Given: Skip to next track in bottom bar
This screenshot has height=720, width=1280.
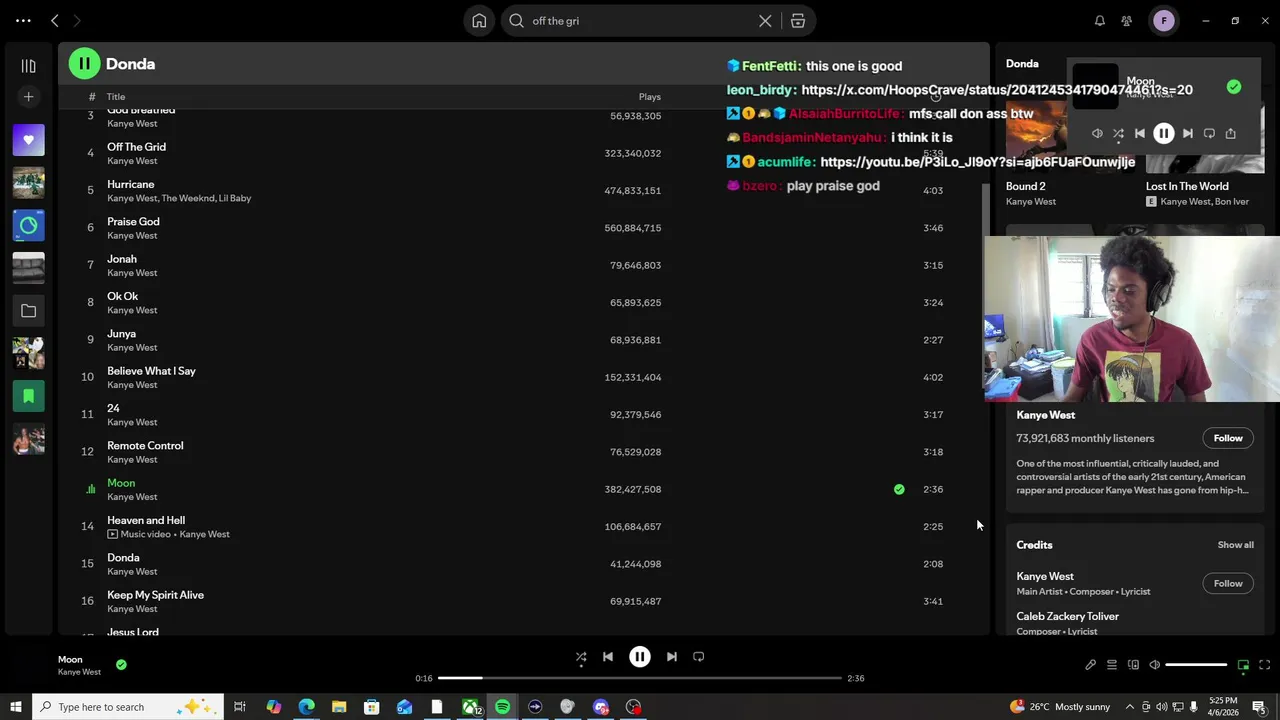Looking at the screenshot, I should click(672, 657).
